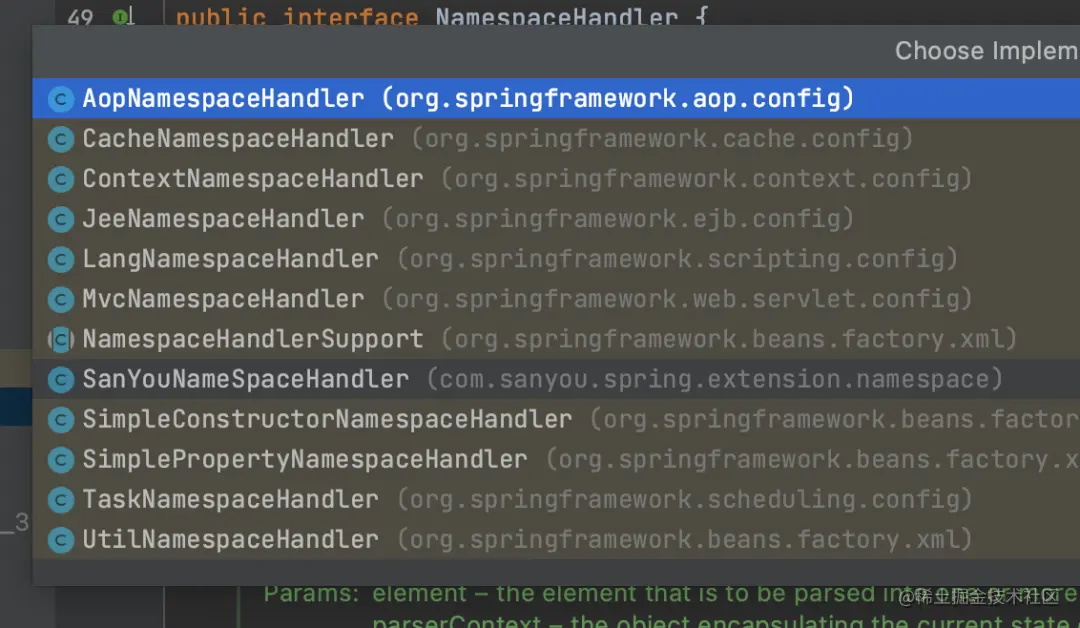
Task: Open ContextNamespaceHandler implementation
Action: (556, 178)
